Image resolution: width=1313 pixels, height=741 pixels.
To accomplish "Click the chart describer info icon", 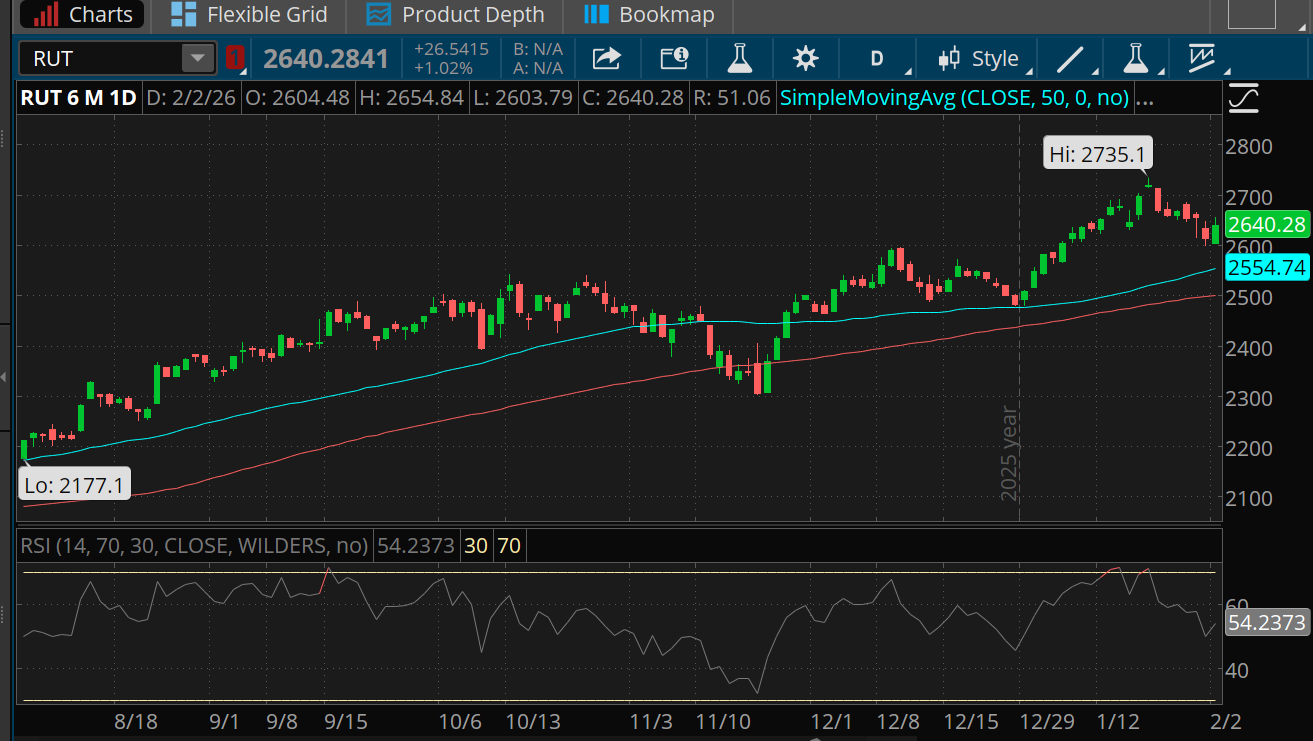I will click(x=673, y=58).
